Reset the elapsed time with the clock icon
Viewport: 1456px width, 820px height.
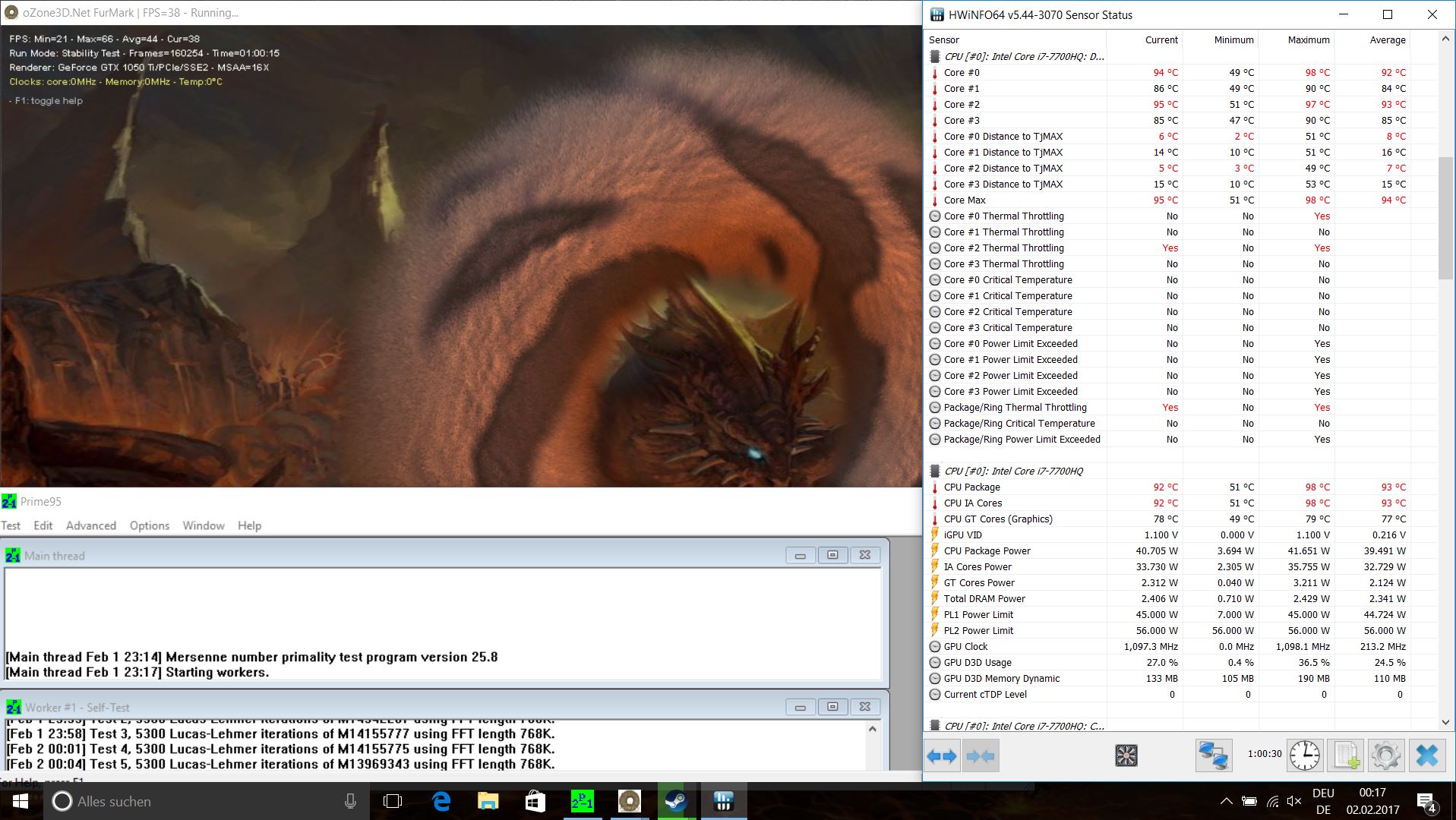pos(1305,755)
